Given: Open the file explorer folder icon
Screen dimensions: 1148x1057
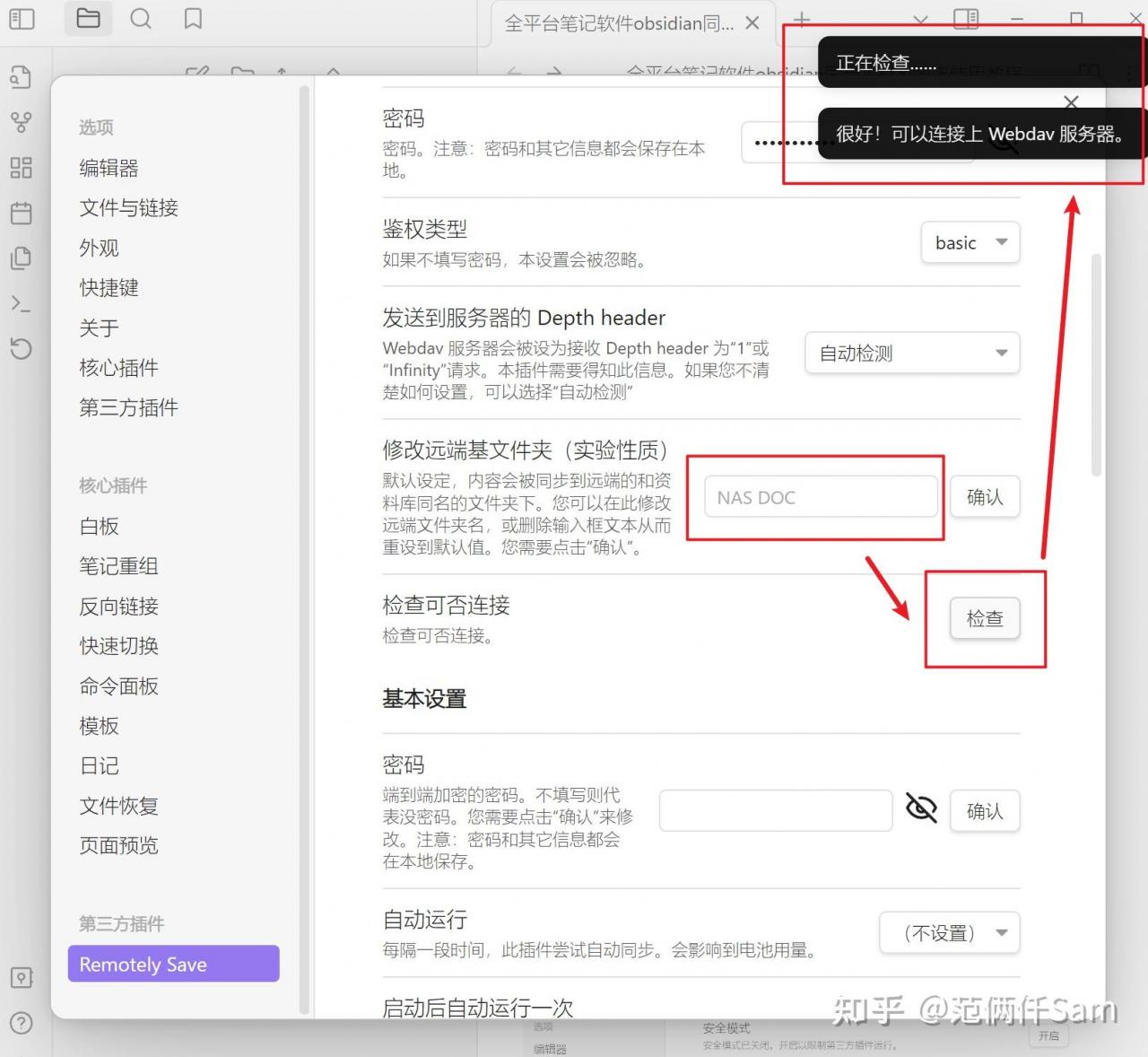Looking at the screenshot, I should (x=88, y=19).
